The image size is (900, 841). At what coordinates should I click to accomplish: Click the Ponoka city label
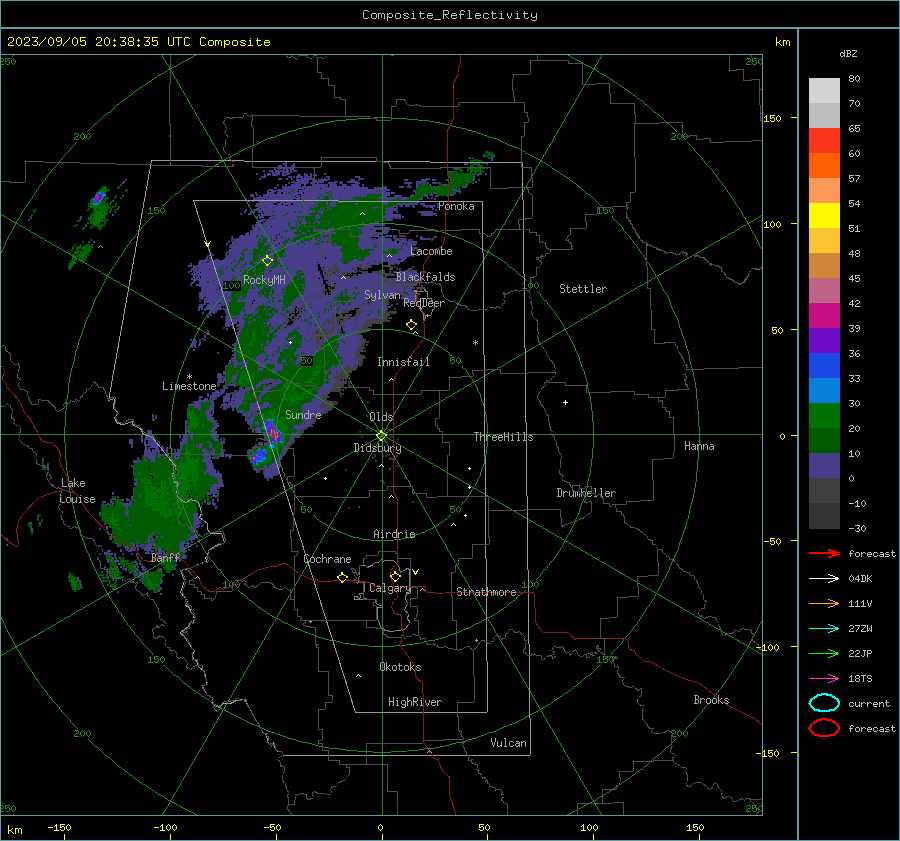[x=456, y=206]
